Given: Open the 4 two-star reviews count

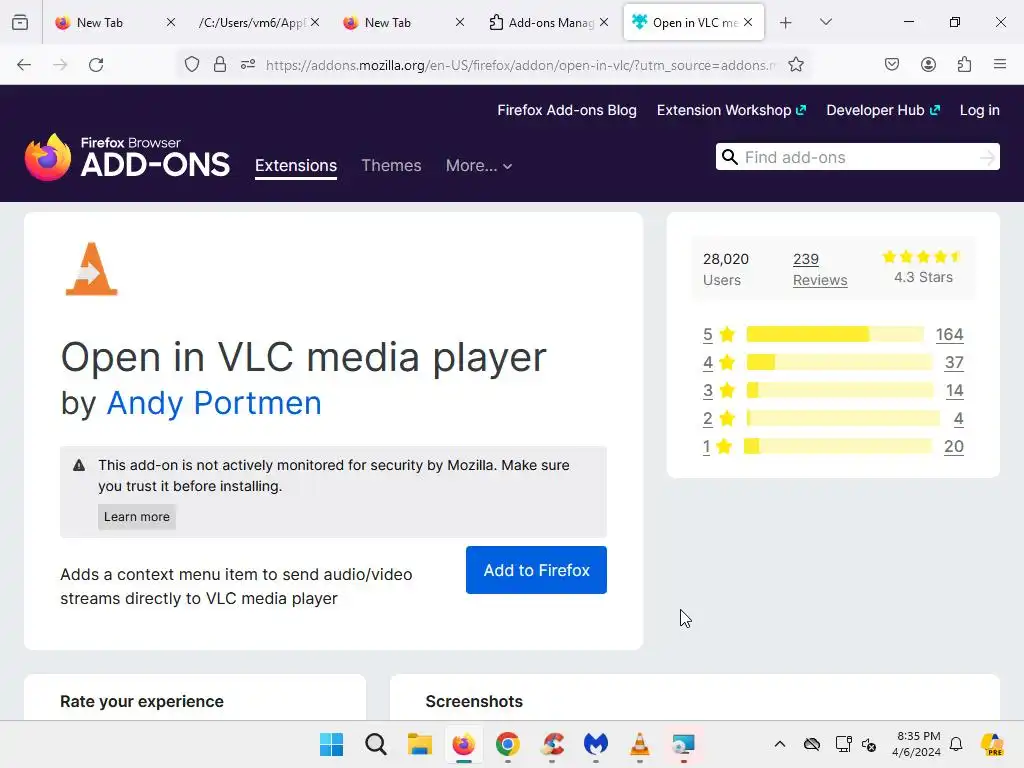Looking at the screenshot, I should 958,419.
